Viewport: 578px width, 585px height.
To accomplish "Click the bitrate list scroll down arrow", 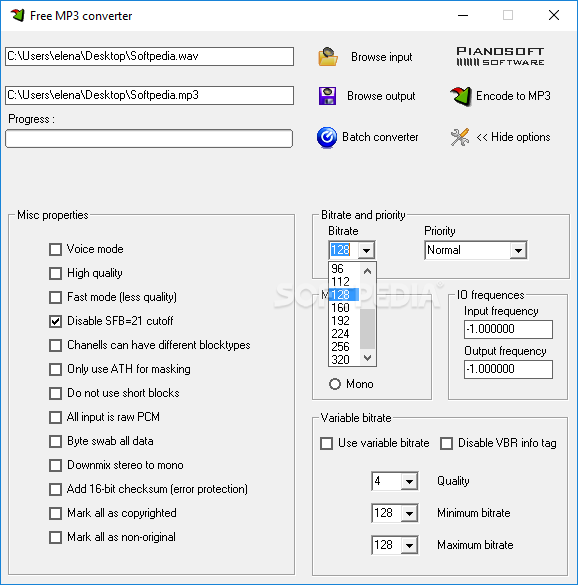I will [368, 358].
